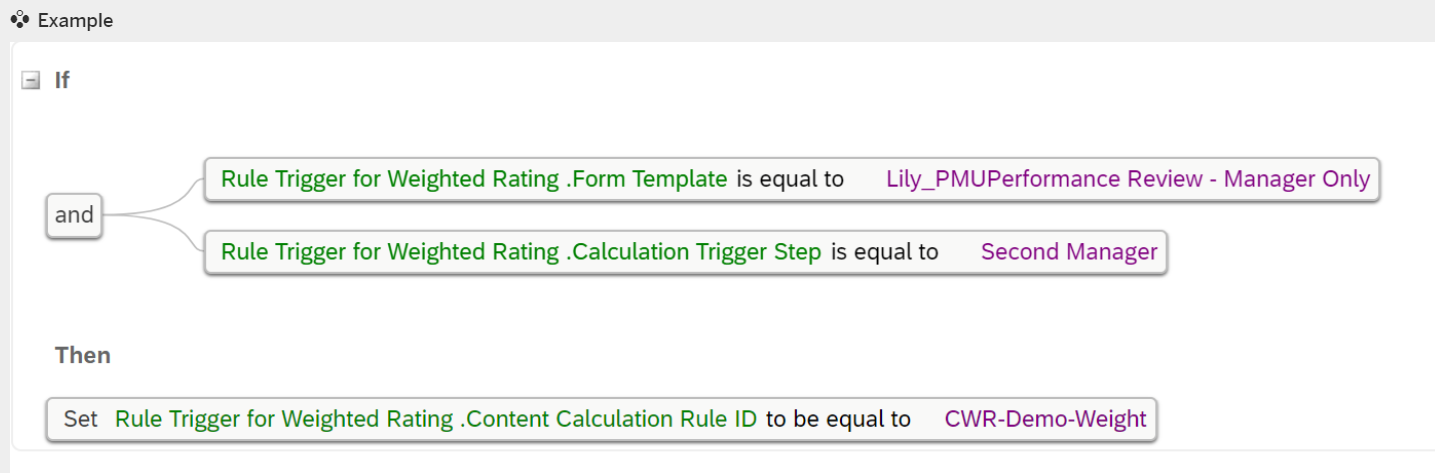
Task: Click the Then keyword label
Action: [x=83, y=355]
